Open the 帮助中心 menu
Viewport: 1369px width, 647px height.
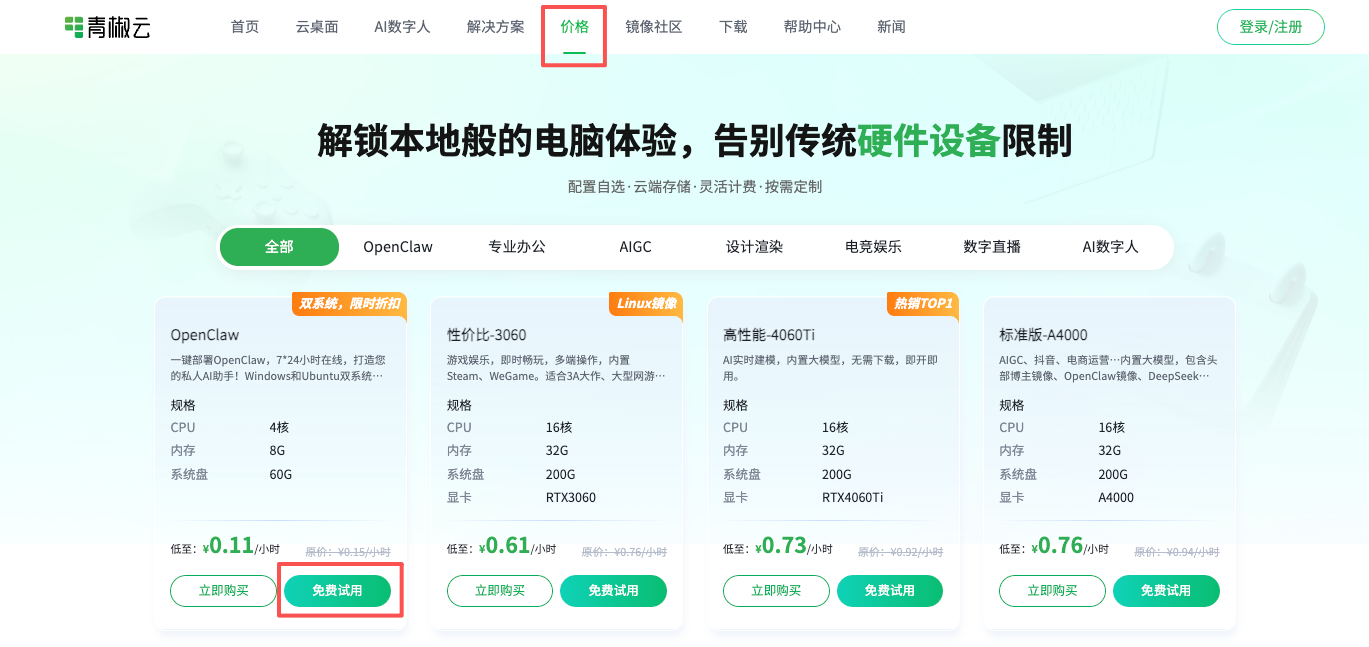point(812,27)
